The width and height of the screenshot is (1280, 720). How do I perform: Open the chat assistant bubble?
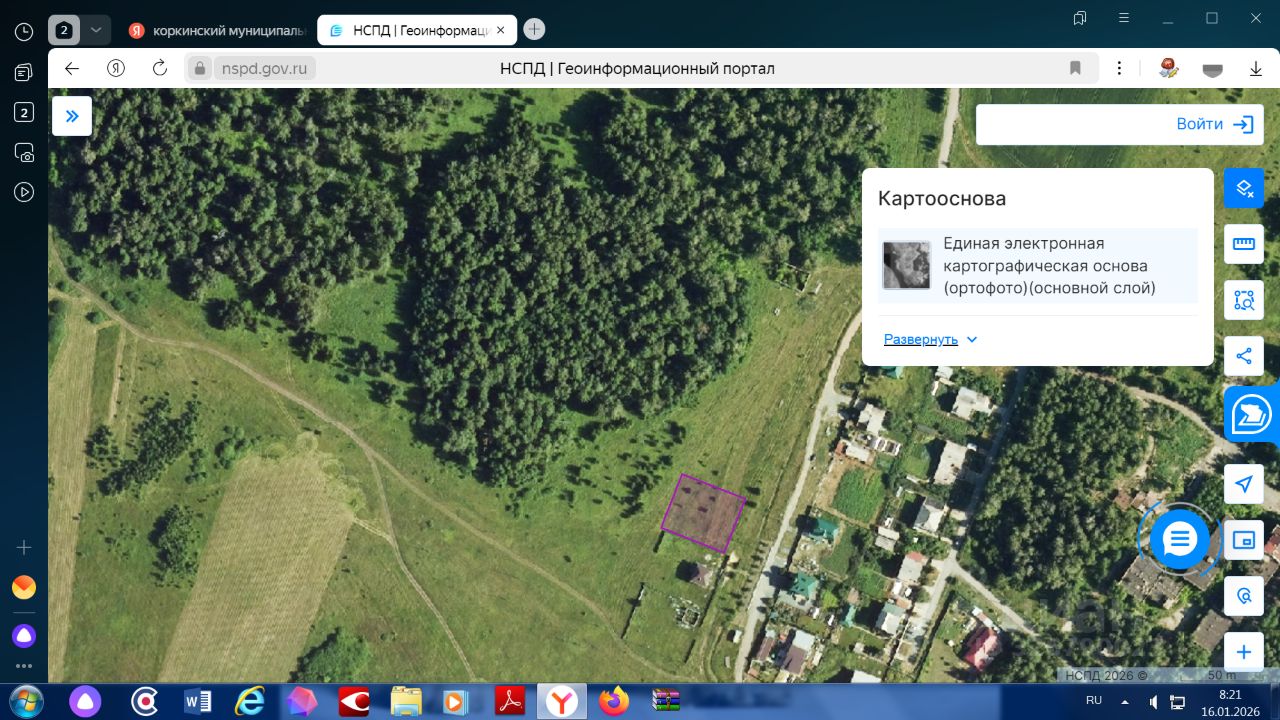coord(1180,540)
